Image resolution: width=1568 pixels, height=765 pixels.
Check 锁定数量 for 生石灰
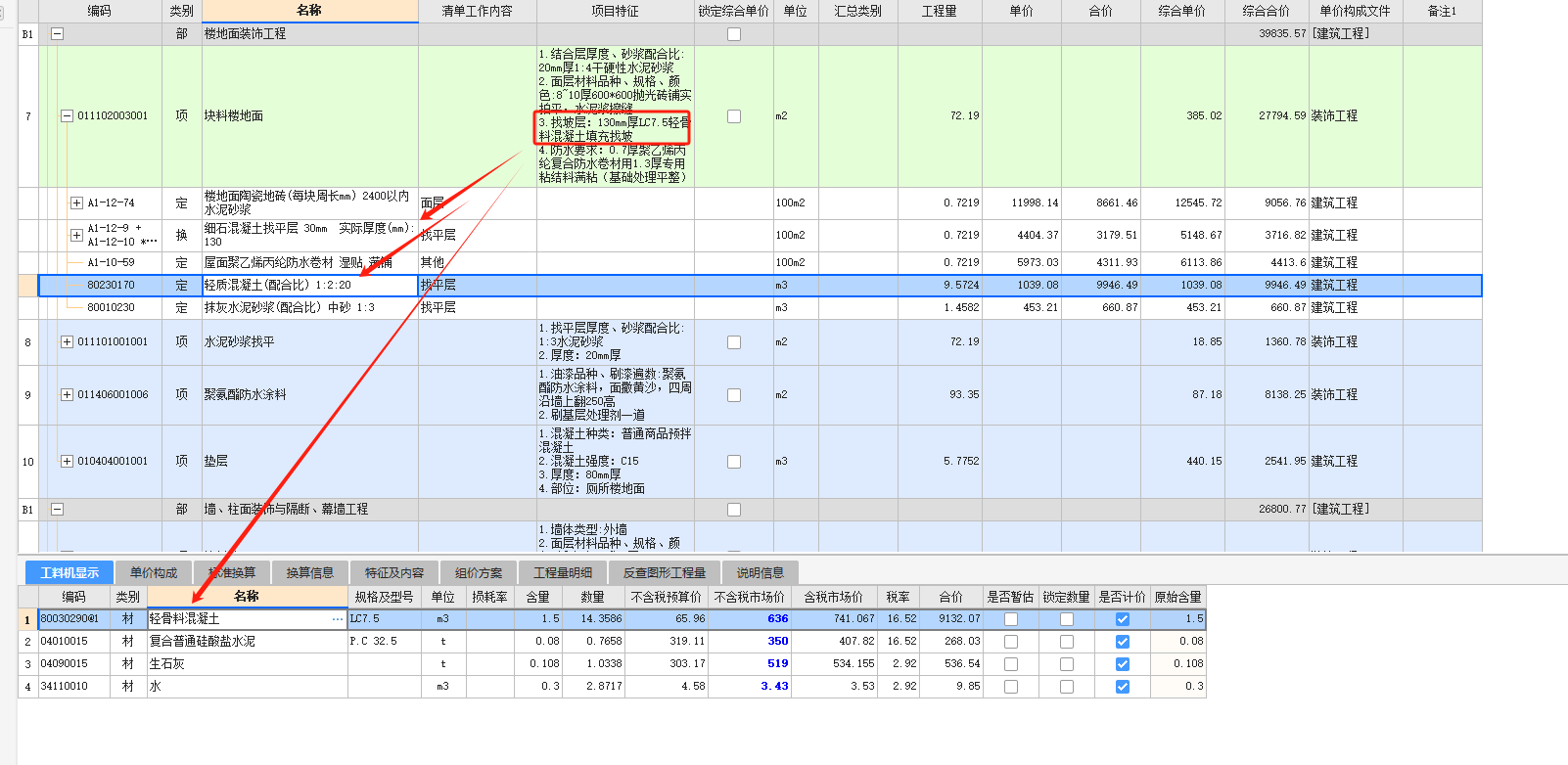(1067, 664)
